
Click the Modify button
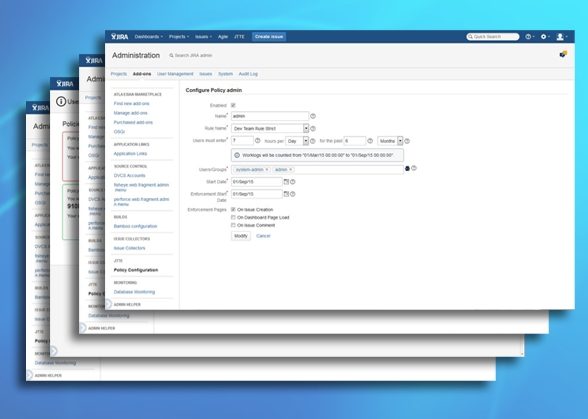pos(241,236)
